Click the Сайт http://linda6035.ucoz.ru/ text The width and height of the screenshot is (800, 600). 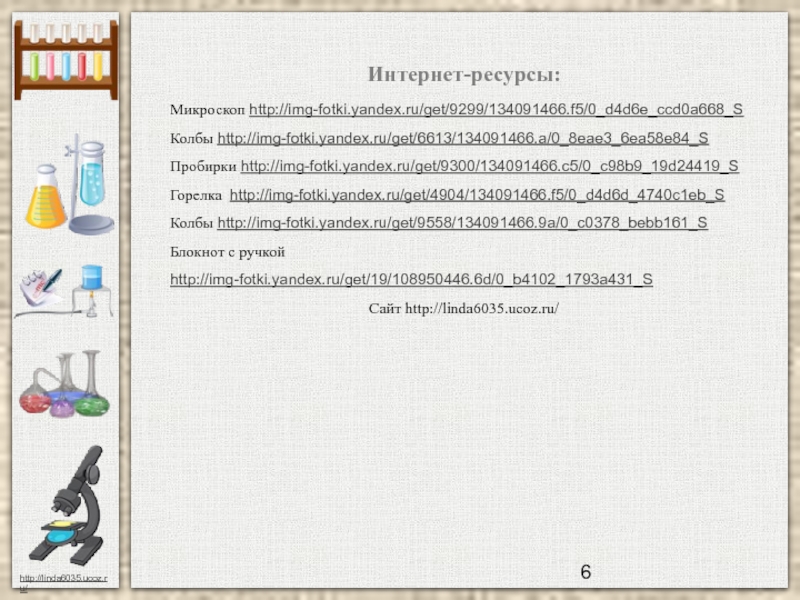(463, 309)
